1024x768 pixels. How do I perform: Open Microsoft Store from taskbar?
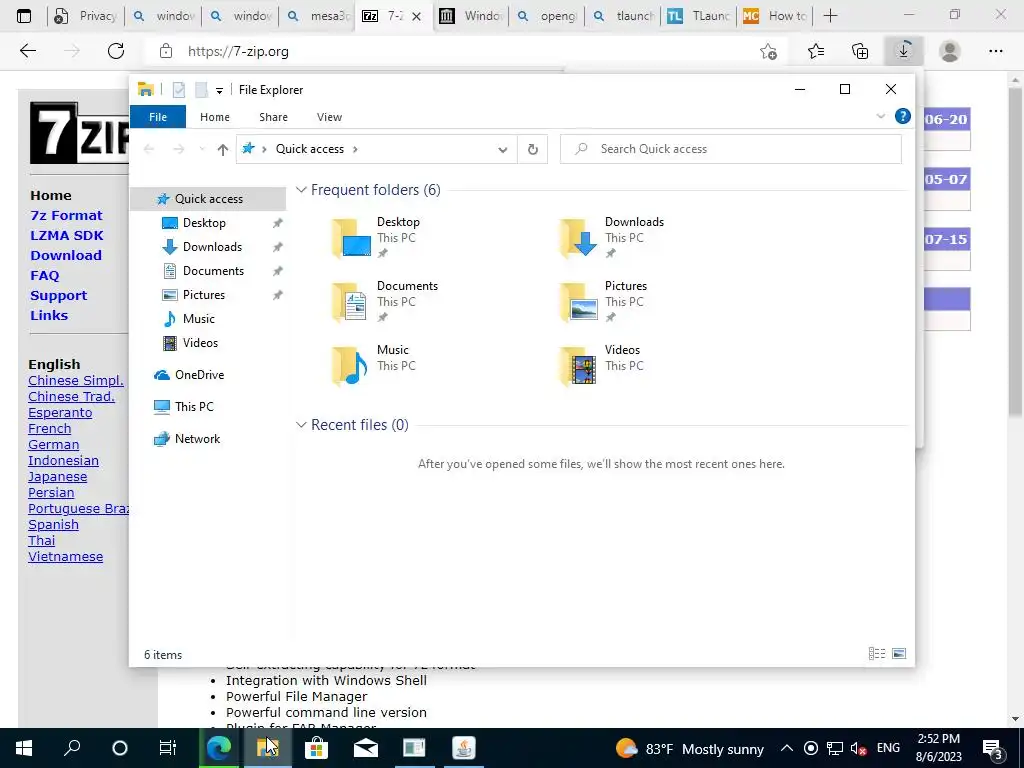click(x=316, y=748)
